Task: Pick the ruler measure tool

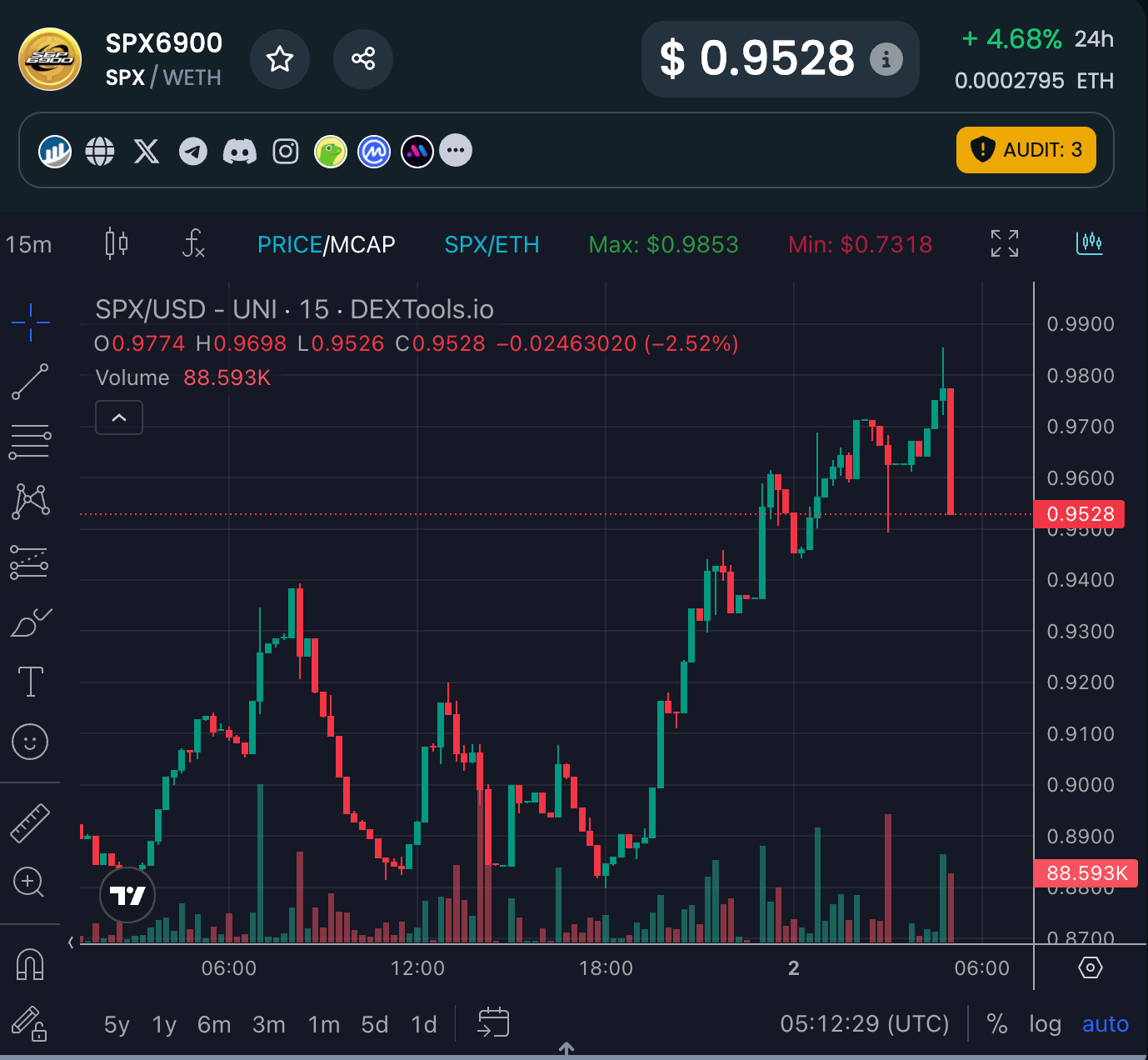Action: coord(30,822)
